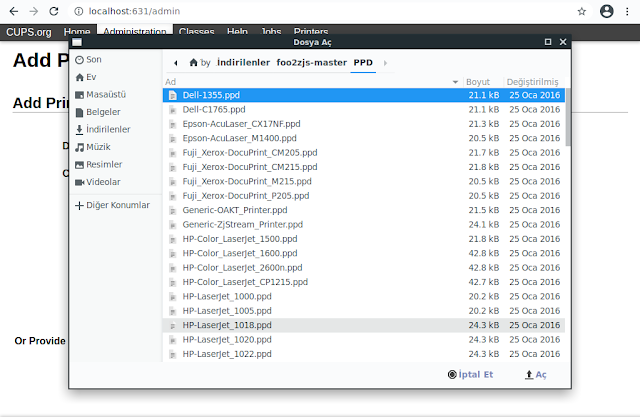The width and height of the screenshot is (640, 417).
Task: Open the Help tab in CUPS
Action: coord(237,32)
